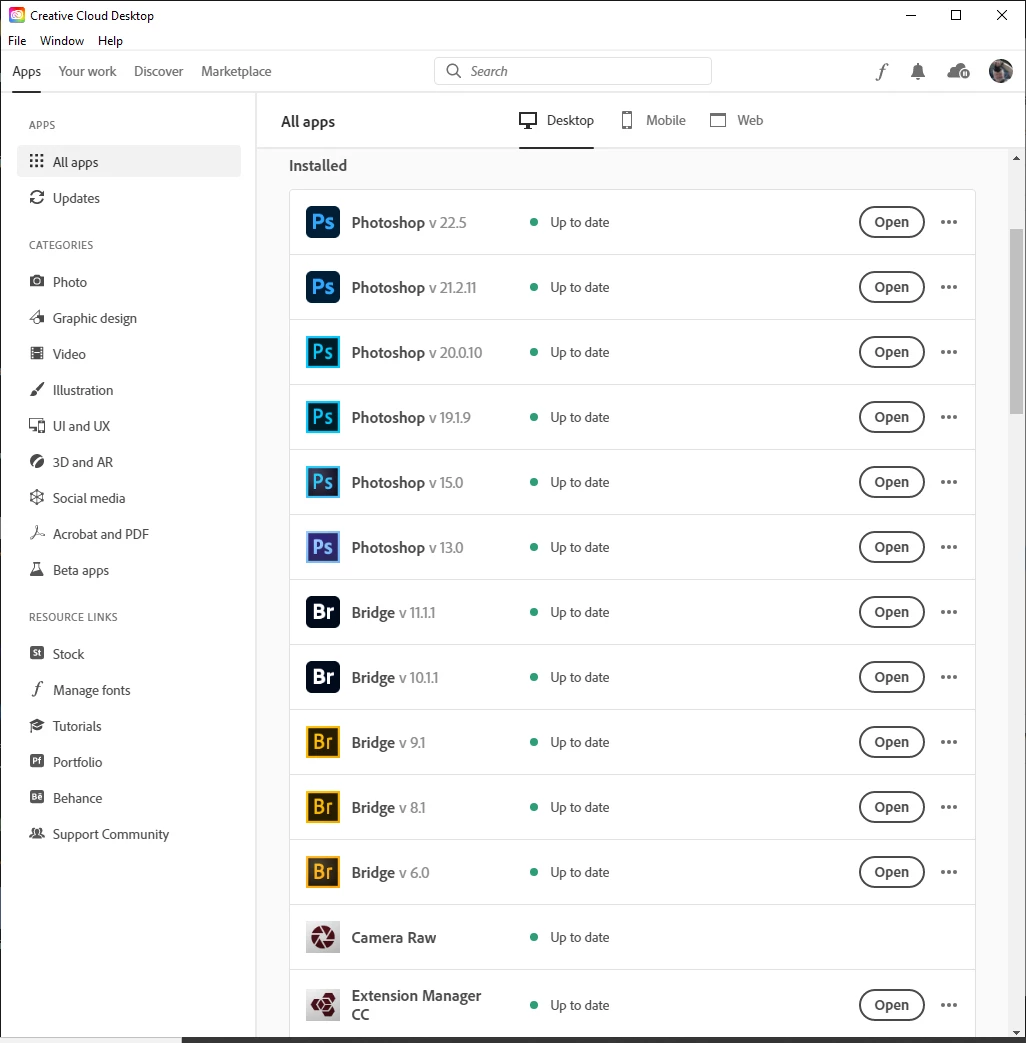This screenshot has width=1026, height=1043.
Task: Open more options for Extension Manager CC
Action: tap(949, 1005)
